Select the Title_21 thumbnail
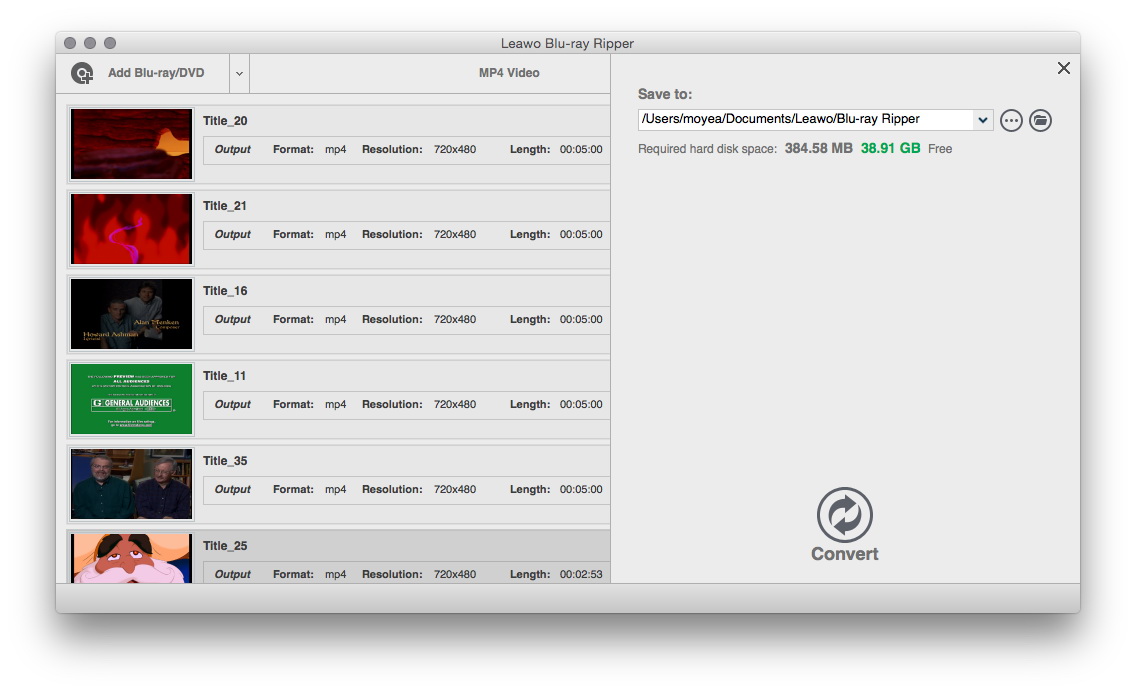This screenshot has width=1136, height=693. [131, 229]
